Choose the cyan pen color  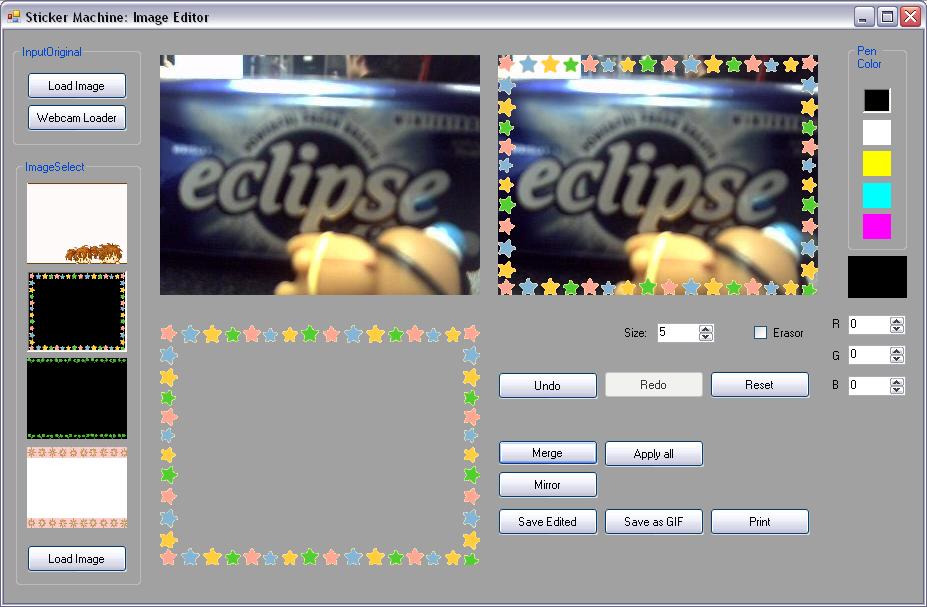(x=876, y=195)
